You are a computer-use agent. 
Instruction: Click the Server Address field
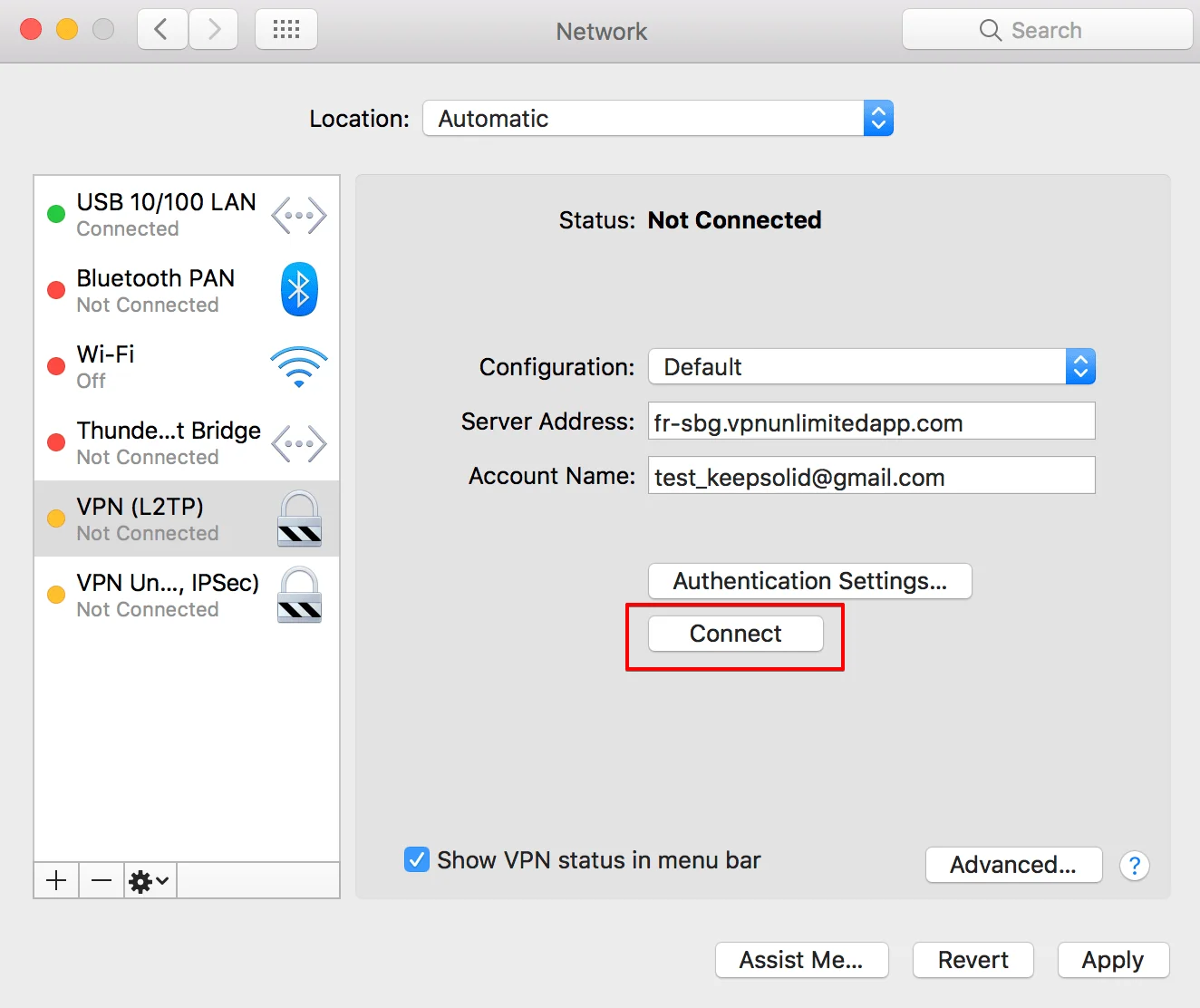coord(871,422)
